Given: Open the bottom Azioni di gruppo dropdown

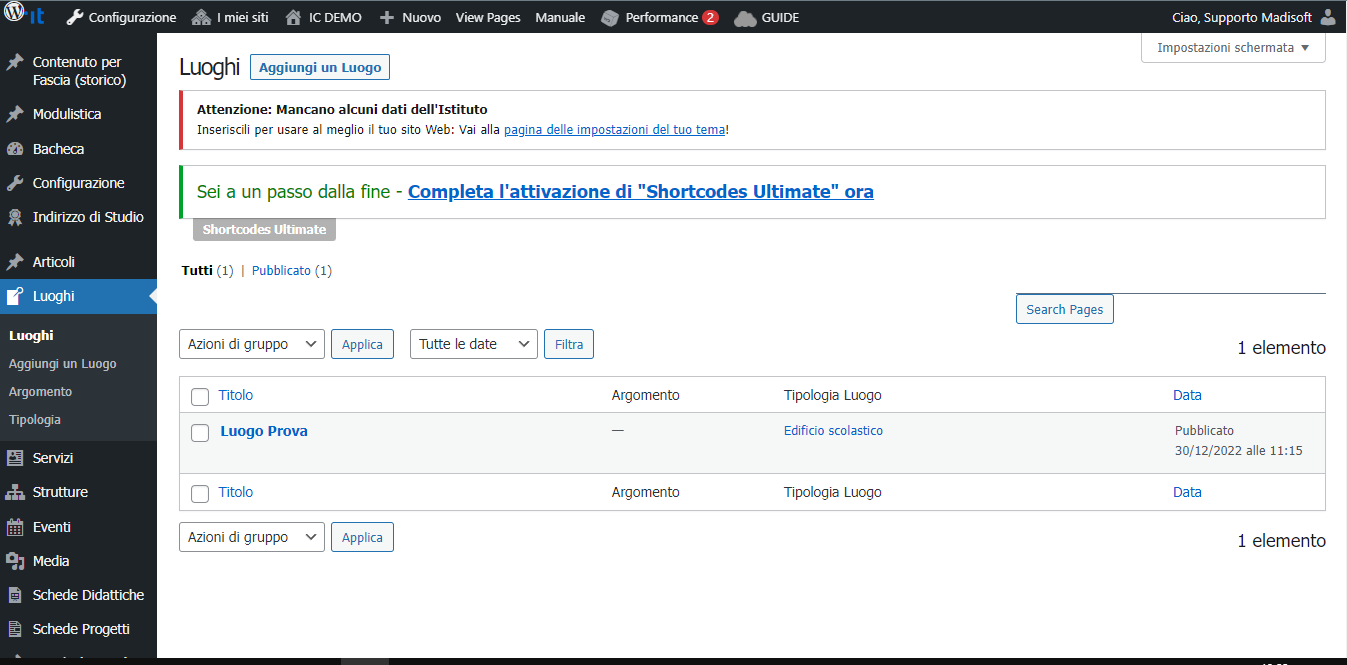Looking at the screenshot, I should pos(252,537).
